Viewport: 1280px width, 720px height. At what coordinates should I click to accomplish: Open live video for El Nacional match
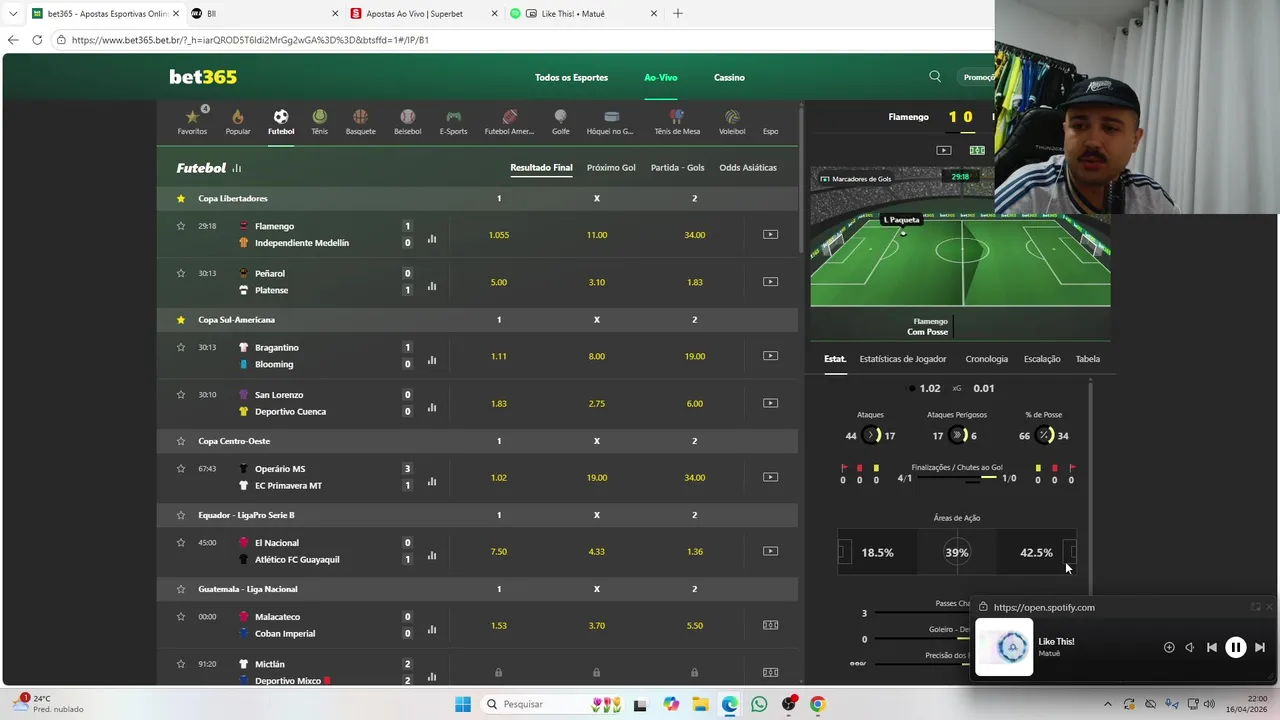770,551
